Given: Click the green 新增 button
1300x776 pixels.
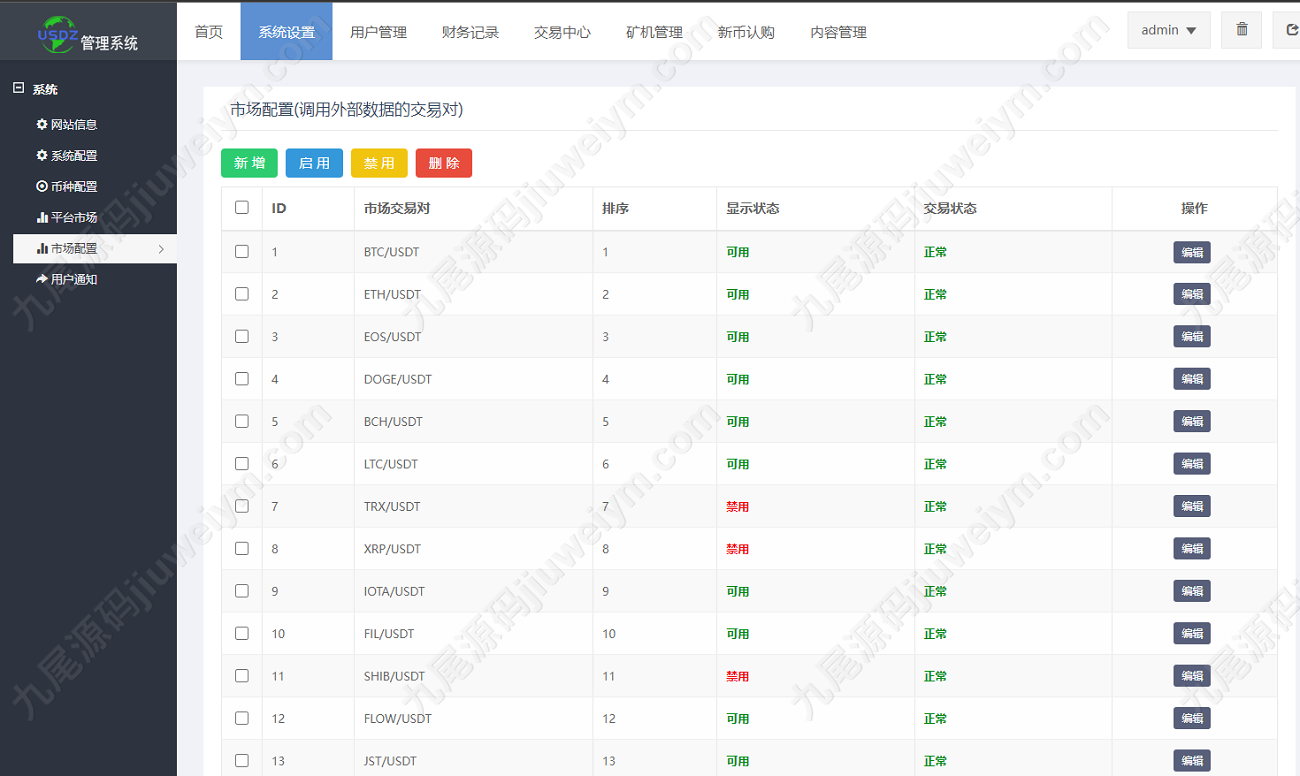Looking at the screenshot, I should (x=249, y=163).
